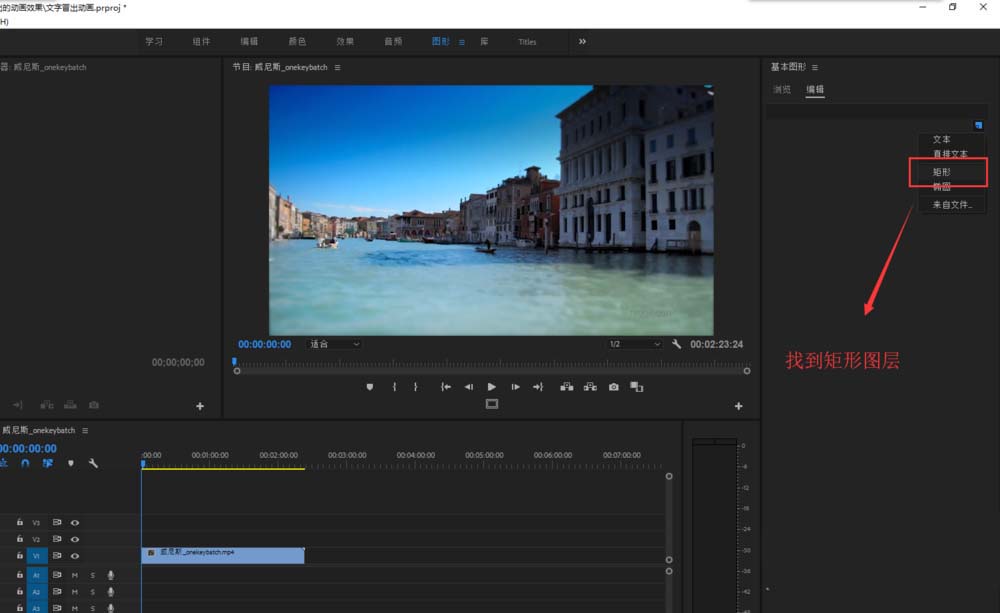Image resolution: width=1000 pixels, height=613 pixels.
Task: Toggle the timeline snap magnet icon
Action: [x=25, y=464]
